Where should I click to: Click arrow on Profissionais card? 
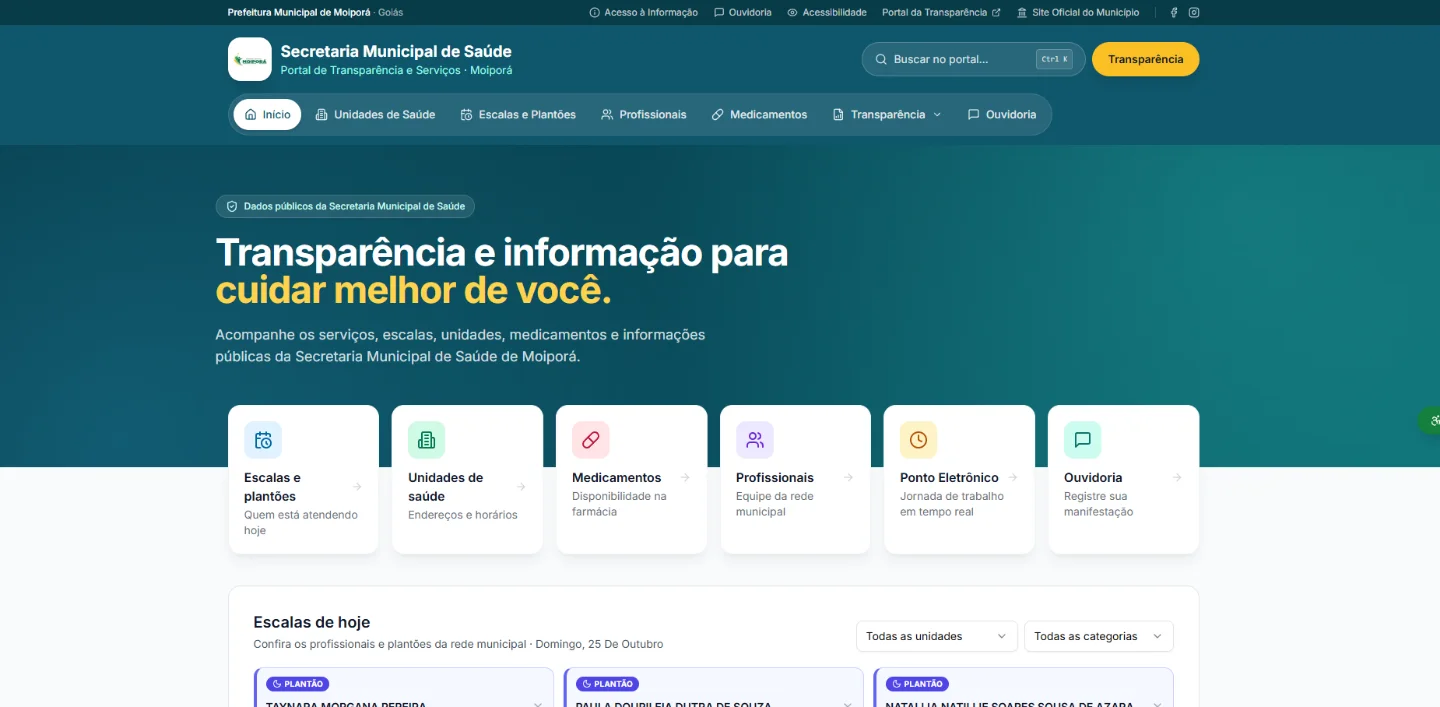[848, 478]
